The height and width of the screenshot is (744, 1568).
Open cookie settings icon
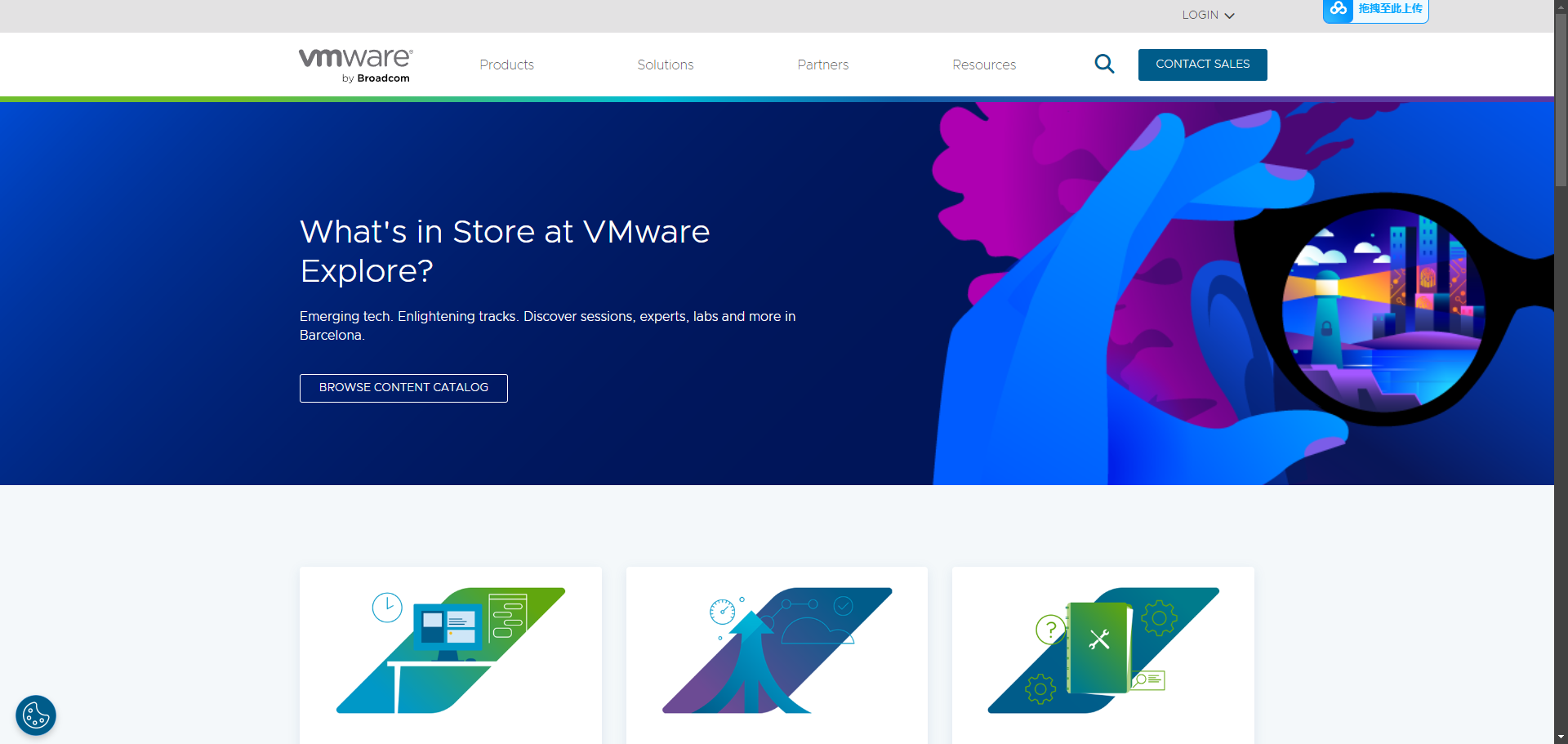click(36, 715)
